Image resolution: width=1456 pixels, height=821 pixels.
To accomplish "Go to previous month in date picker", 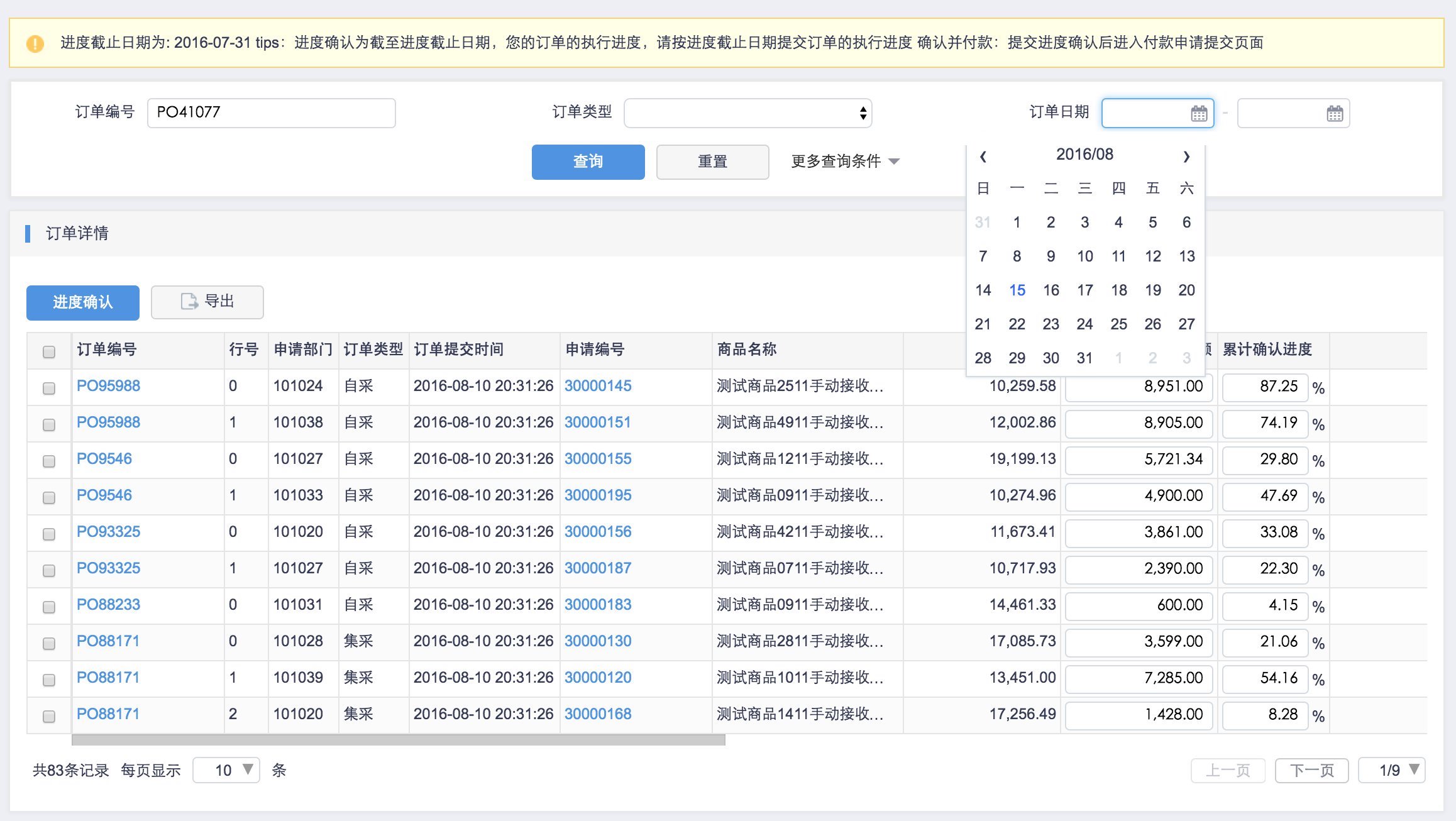I will click(983, 156).
